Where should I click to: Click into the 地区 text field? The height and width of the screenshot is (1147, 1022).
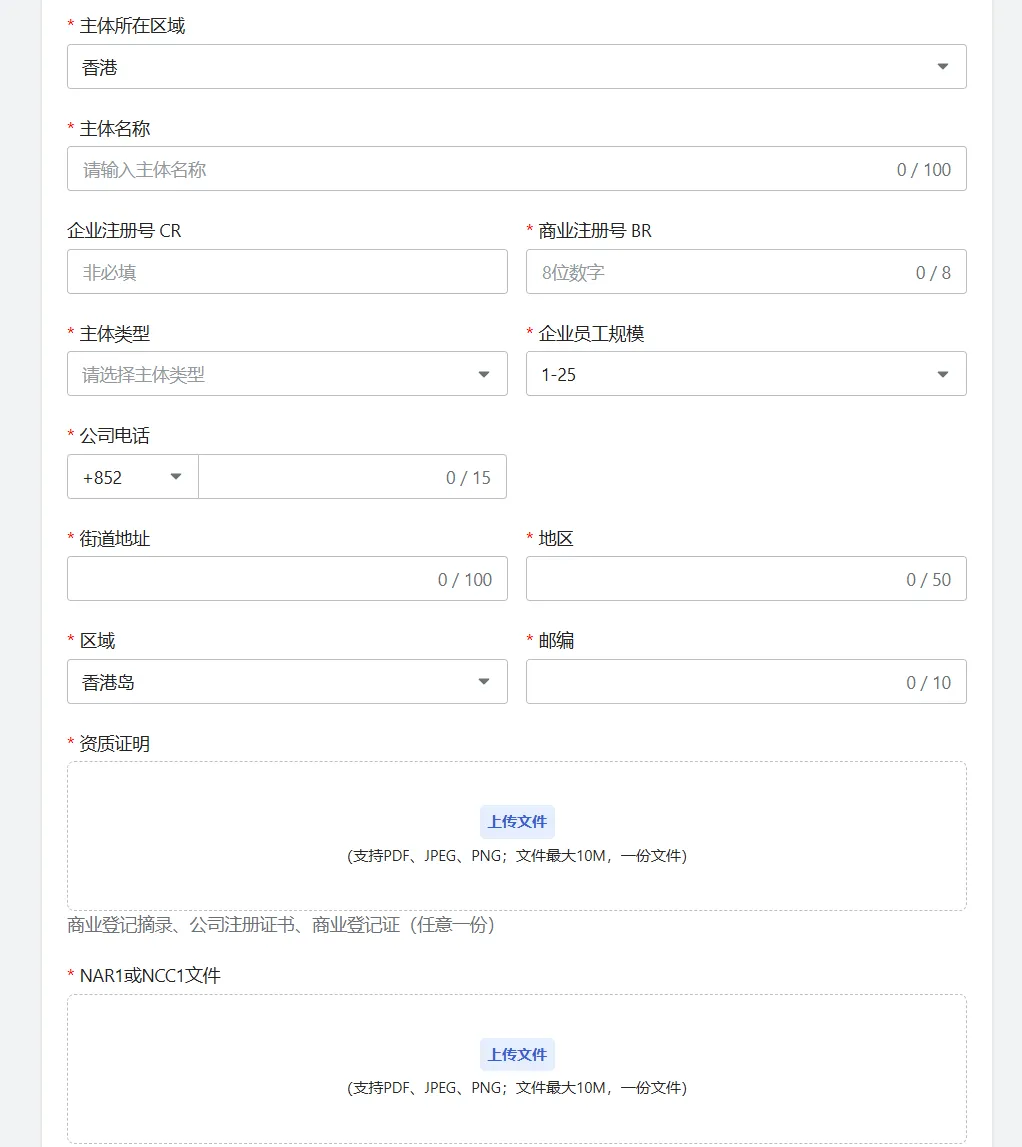(710, 579)
